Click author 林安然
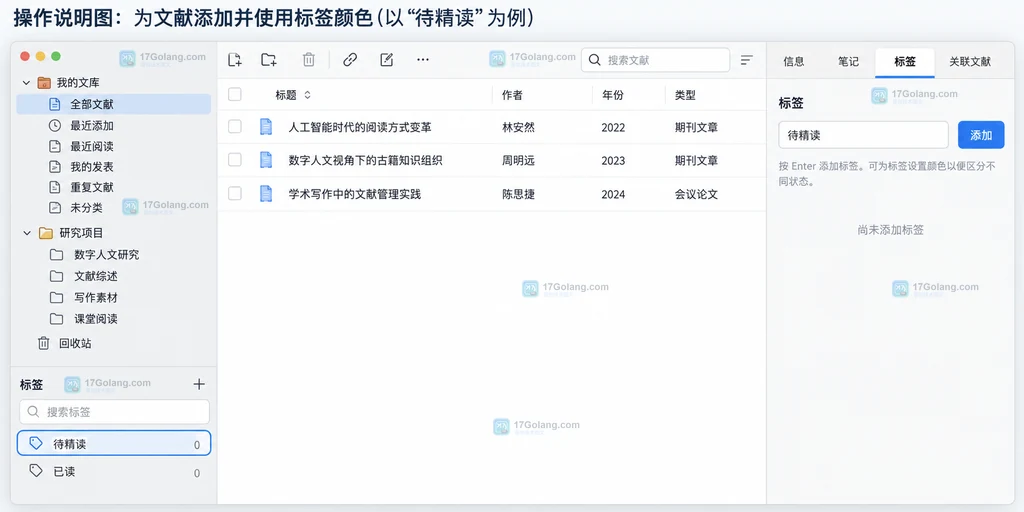The height and width of the screenshot is (512, 1024). click(518, 127)
